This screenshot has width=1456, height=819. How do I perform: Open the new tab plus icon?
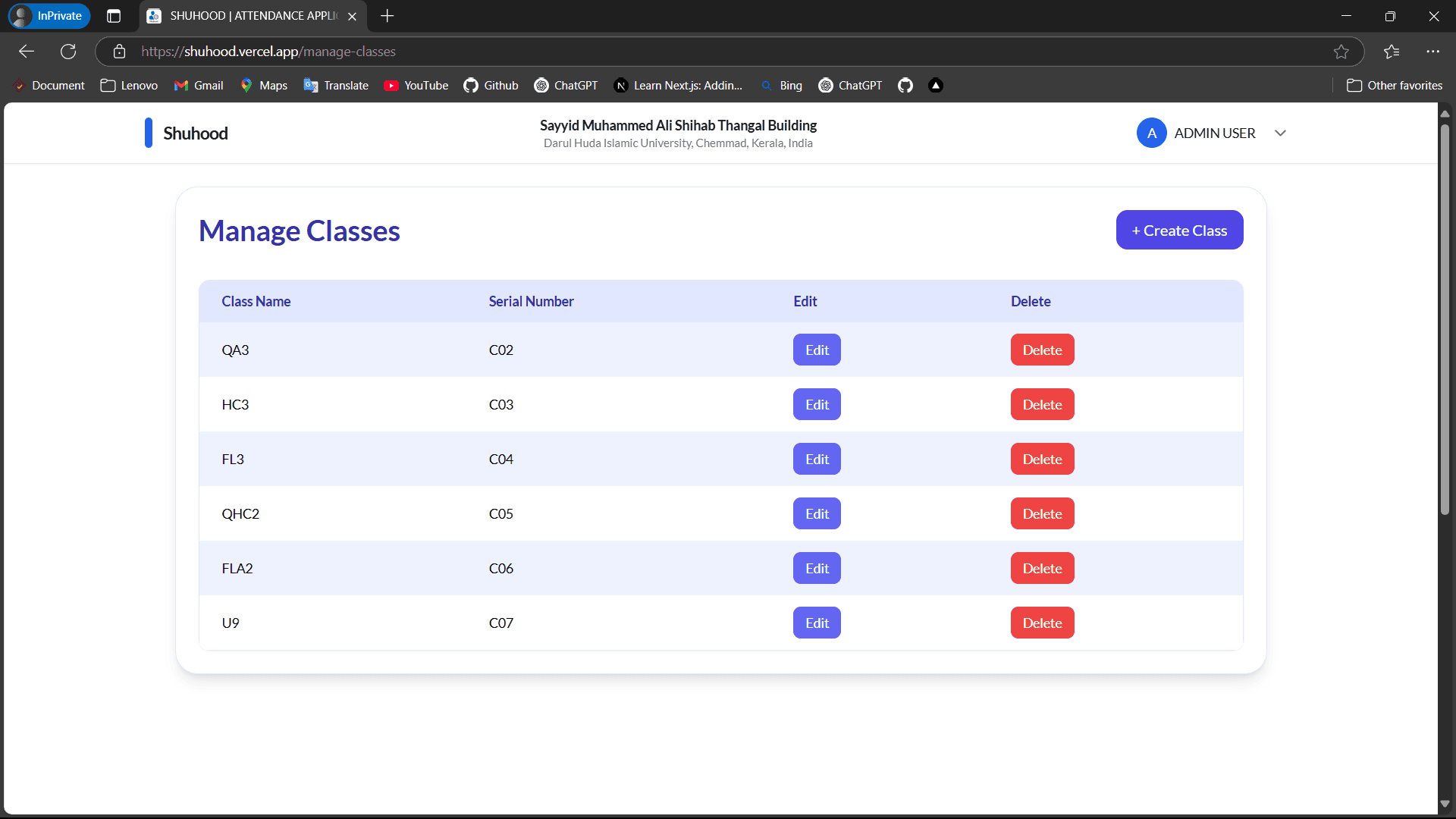388,16
